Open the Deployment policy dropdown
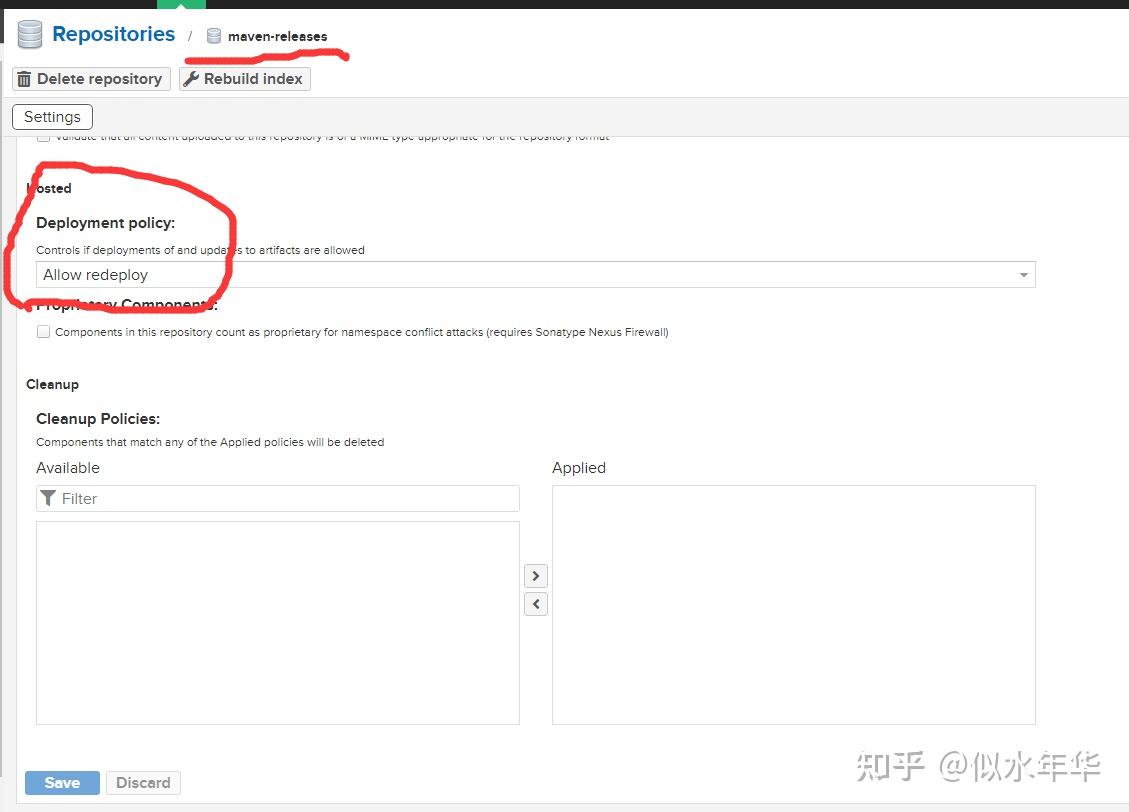1129x812 pixels. [x=535, y=274]
